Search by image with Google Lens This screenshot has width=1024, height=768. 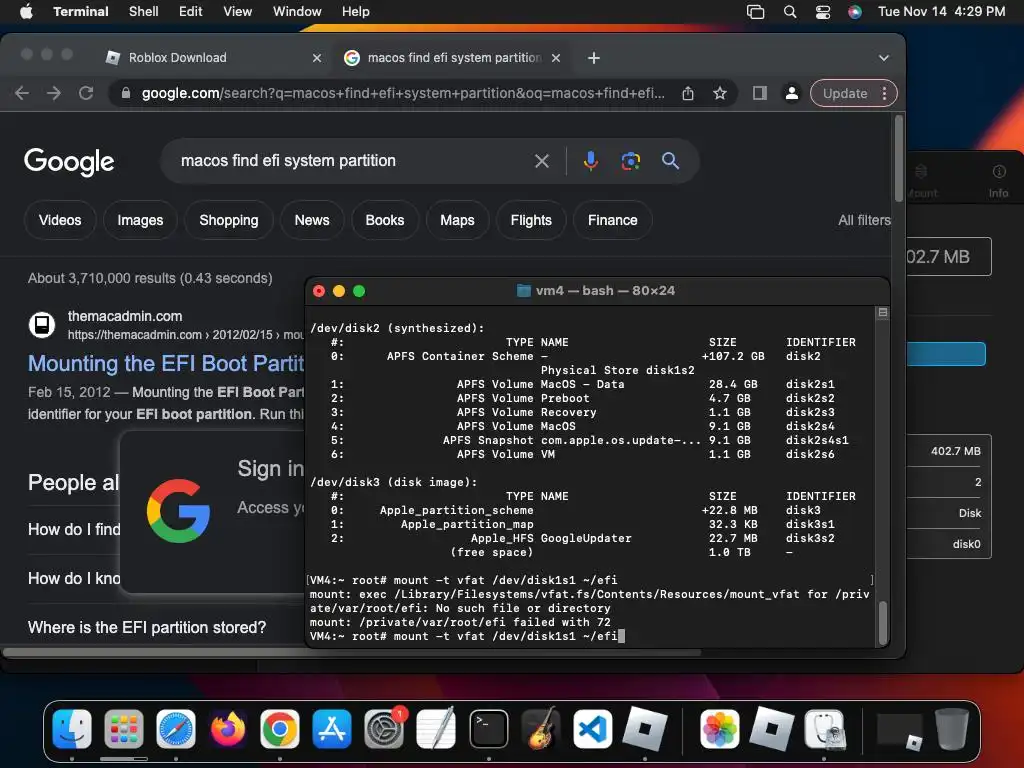pyautogui.click(x=630, y=161)
